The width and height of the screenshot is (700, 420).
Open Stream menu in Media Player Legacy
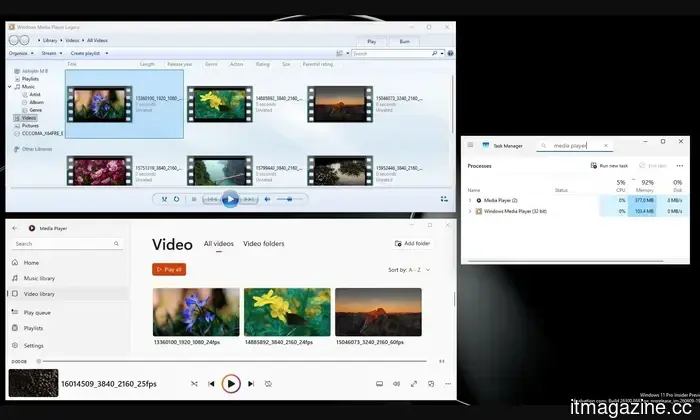pos(52,53)
